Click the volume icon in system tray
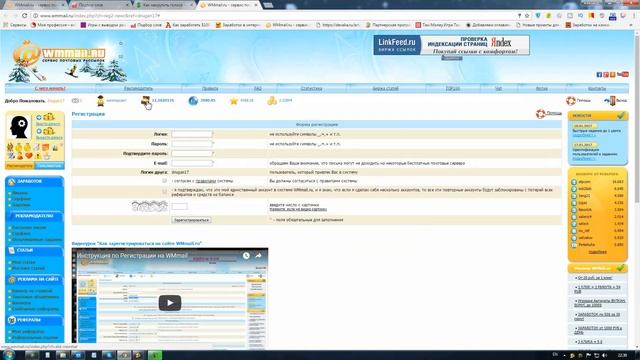Image resolution: width=640 pixels, height=360 pixels. click(x=604, y=356)
